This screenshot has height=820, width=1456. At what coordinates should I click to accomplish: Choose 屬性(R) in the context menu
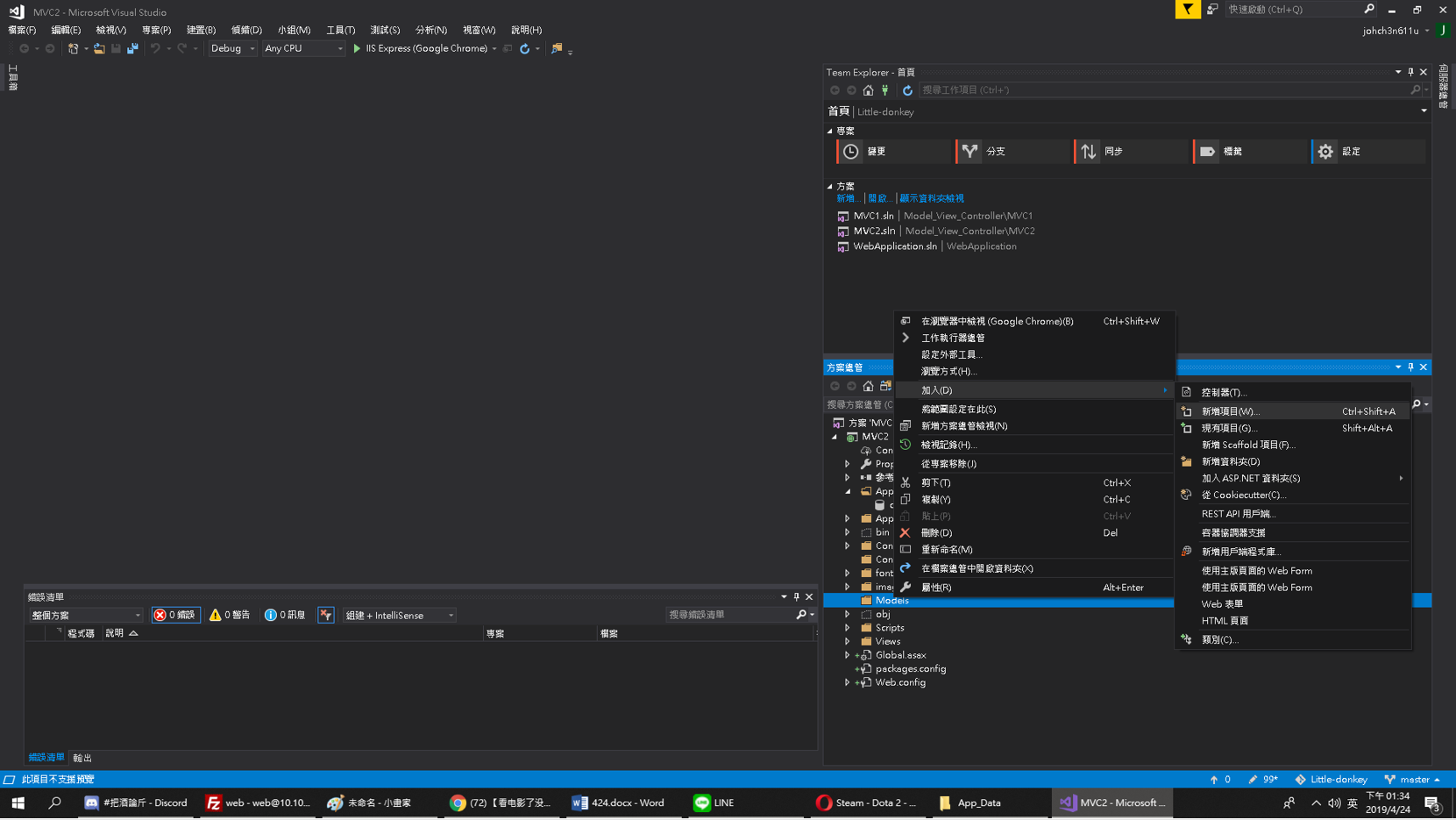[x=1034, y=588]
